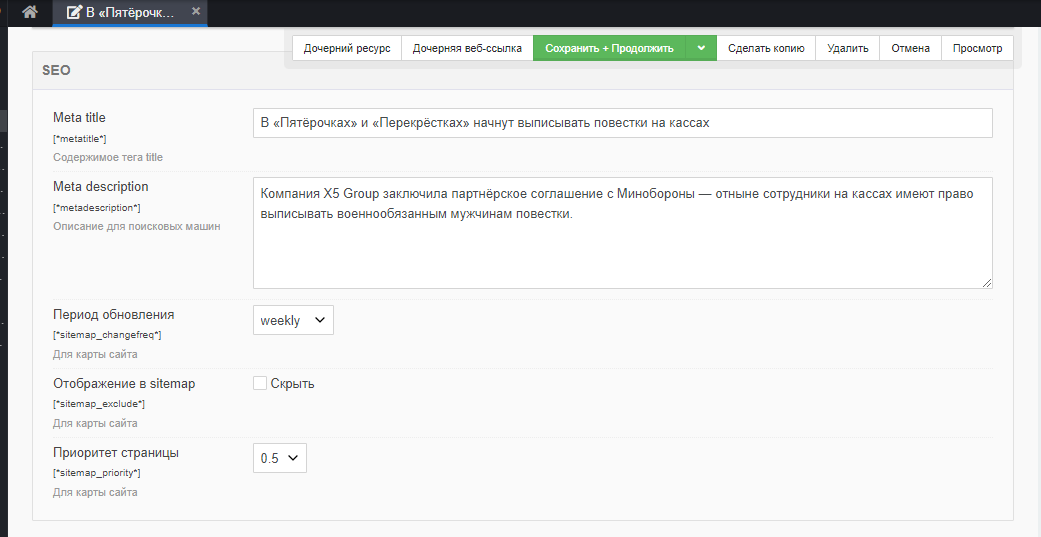Expand the save options arrow button
This screenshot has width=1041, height=537.
701,48
